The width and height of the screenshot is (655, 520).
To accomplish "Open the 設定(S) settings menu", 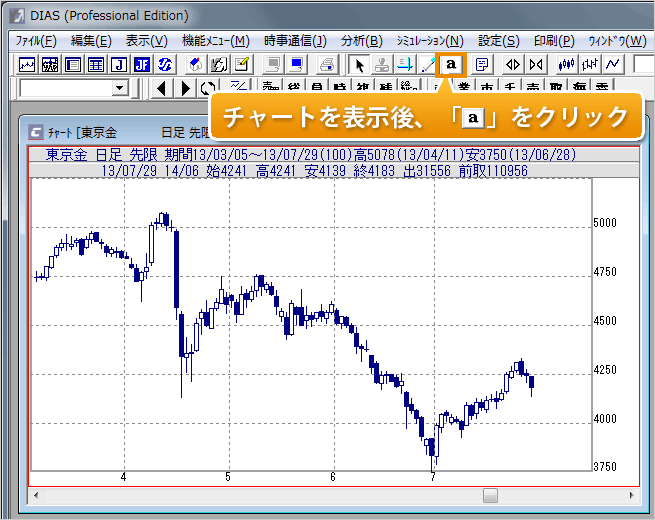I will (498, 41).
